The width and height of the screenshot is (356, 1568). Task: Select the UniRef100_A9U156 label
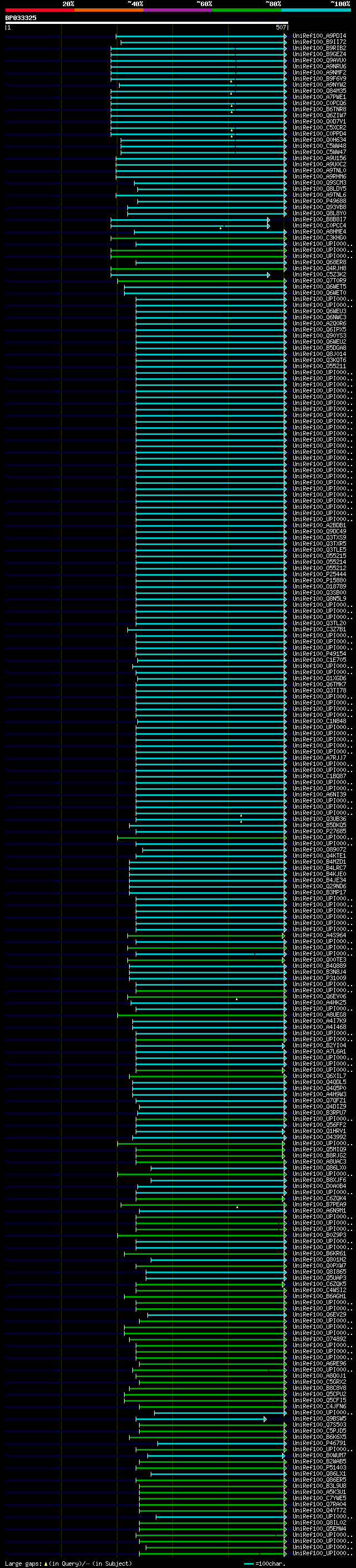tap(319, 159)
